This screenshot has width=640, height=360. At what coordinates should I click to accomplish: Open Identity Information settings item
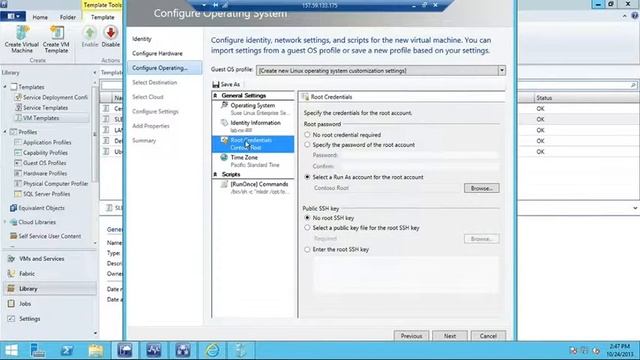point(253,126)
